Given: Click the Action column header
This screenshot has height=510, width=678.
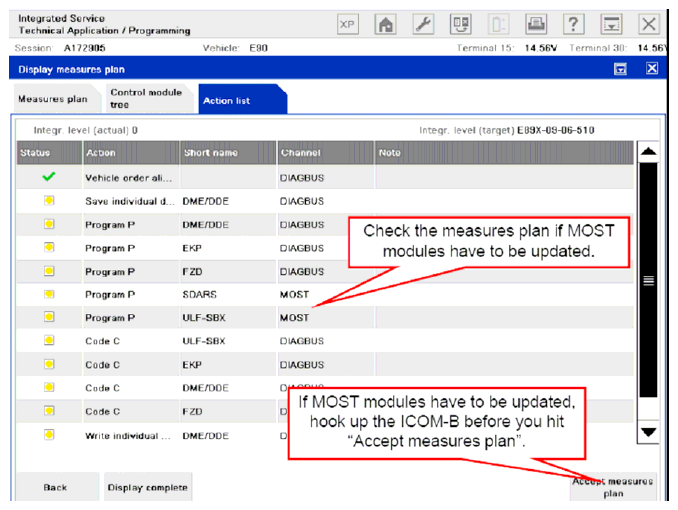Looking at the screenshot, I should click(x=131, y=153).
